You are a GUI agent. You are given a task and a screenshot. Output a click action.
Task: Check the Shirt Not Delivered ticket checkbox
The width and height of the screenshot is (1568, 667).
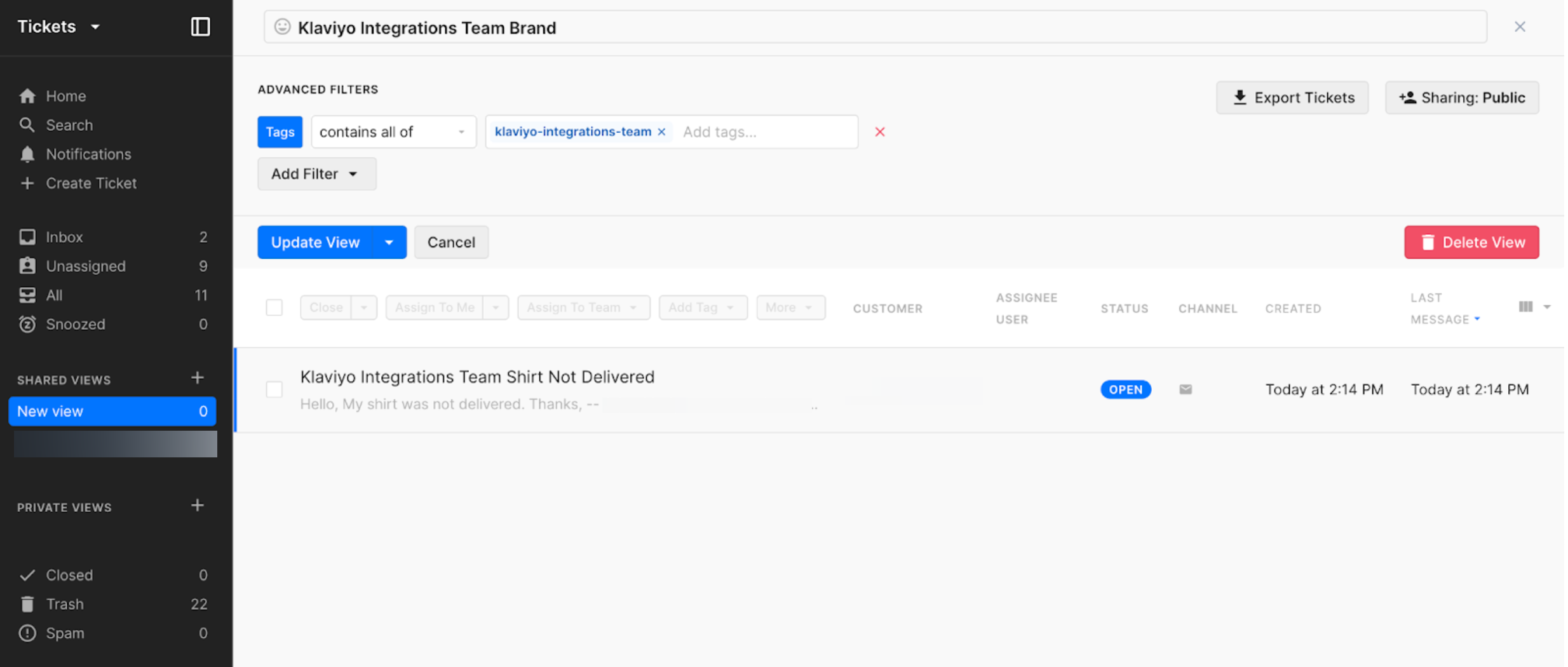(274, 389)
